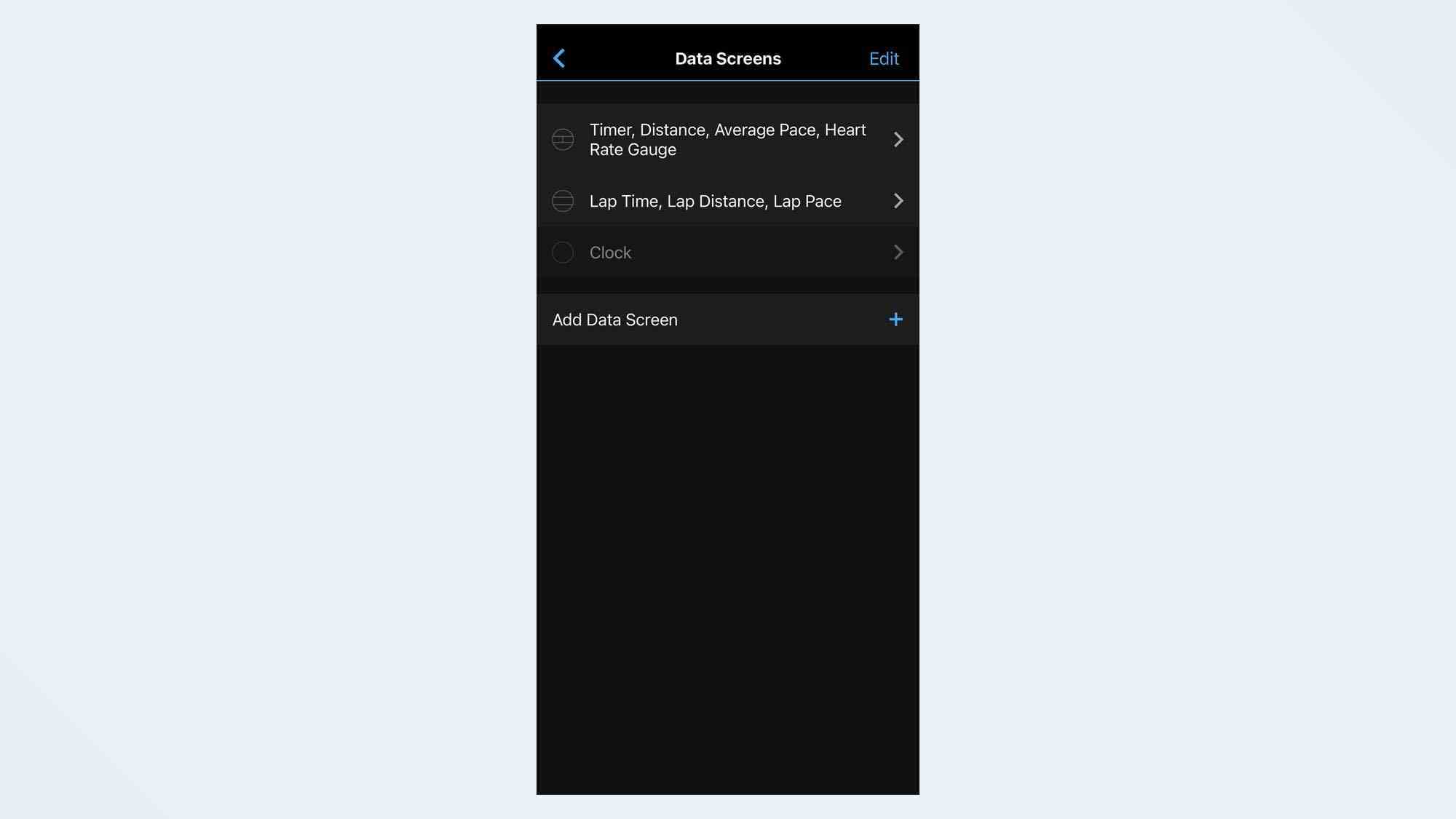Select Add Data Screen option
Viewport: 1456px width, 819px height.
[728, 319]
